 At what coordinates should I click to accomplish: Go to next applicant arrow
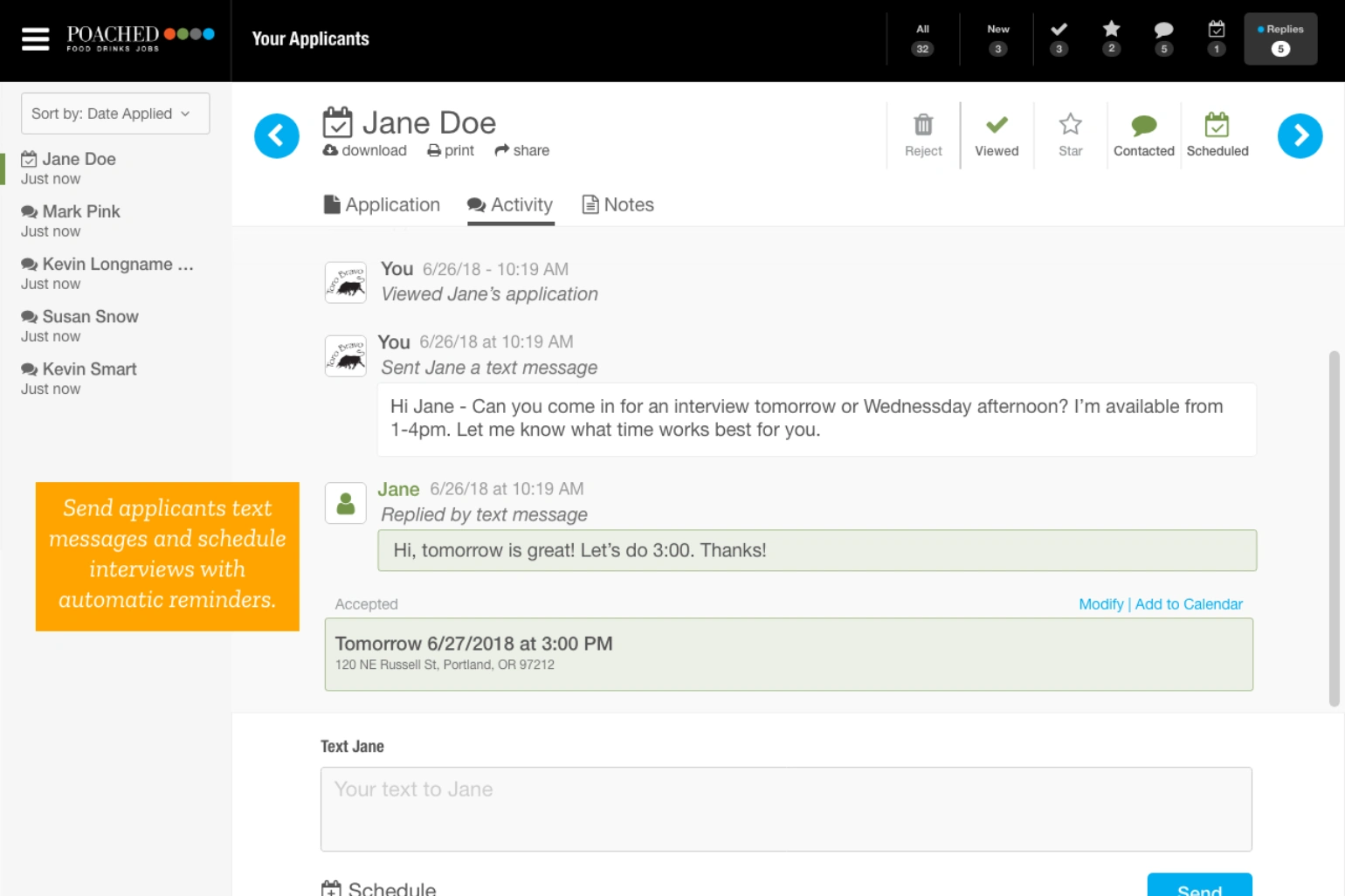point(1300,136)
